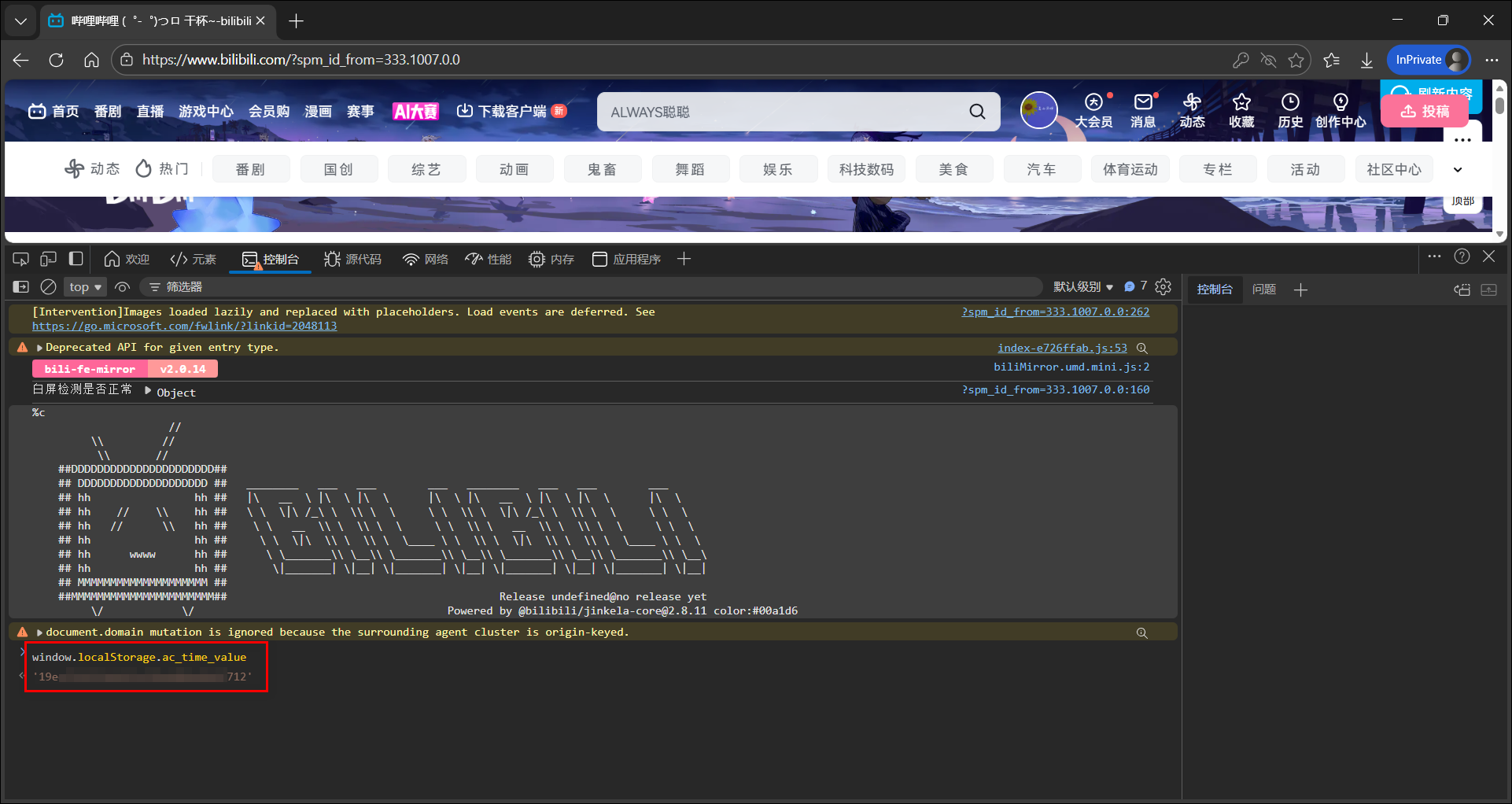Screen dimensions: 1512x804
Task: Click the clear console icon
Action: click(49, 287)
